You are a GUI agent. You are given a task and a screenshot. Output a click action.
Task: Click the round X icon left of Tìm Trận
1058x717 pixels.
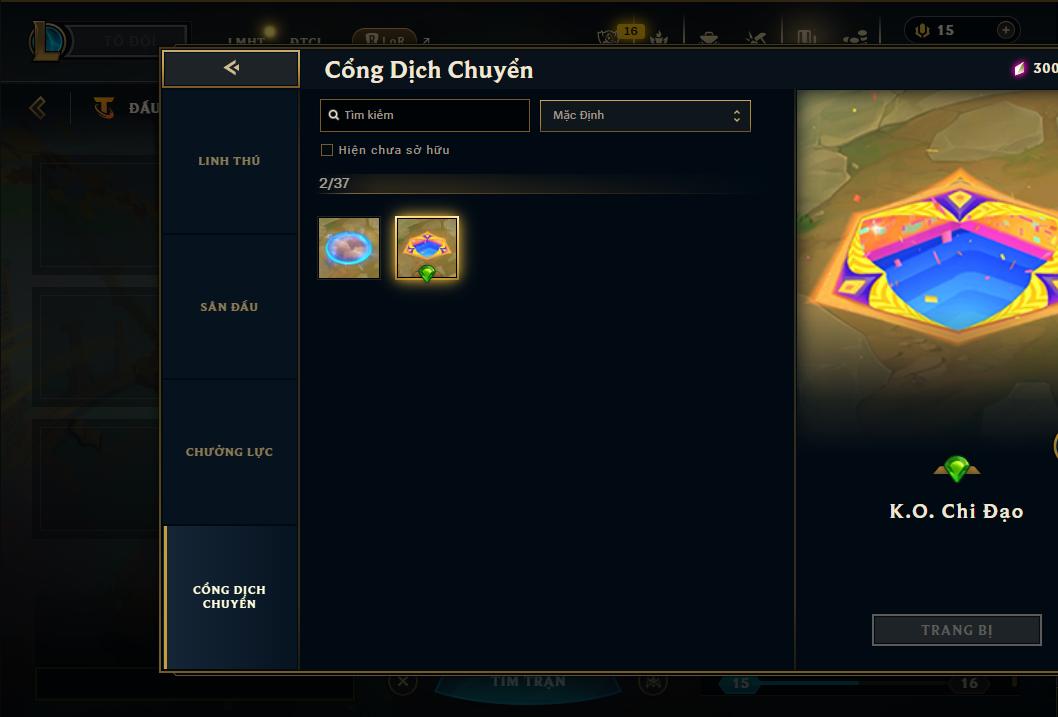point(403,681)
